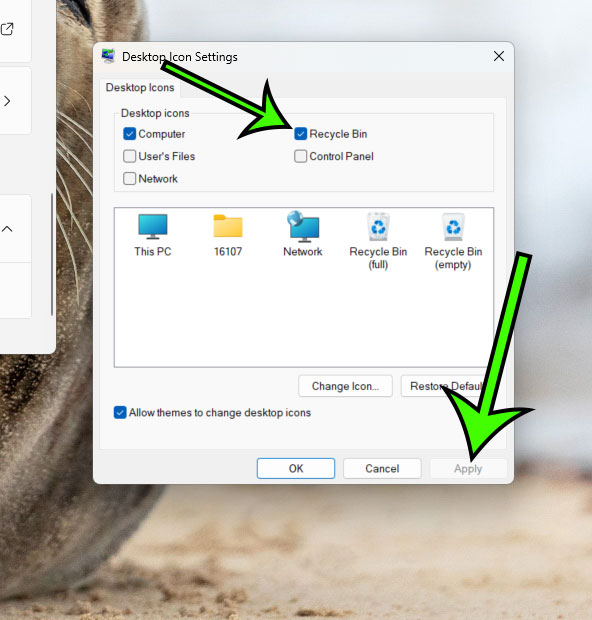Expand the right chevron in Settings window

7,101
